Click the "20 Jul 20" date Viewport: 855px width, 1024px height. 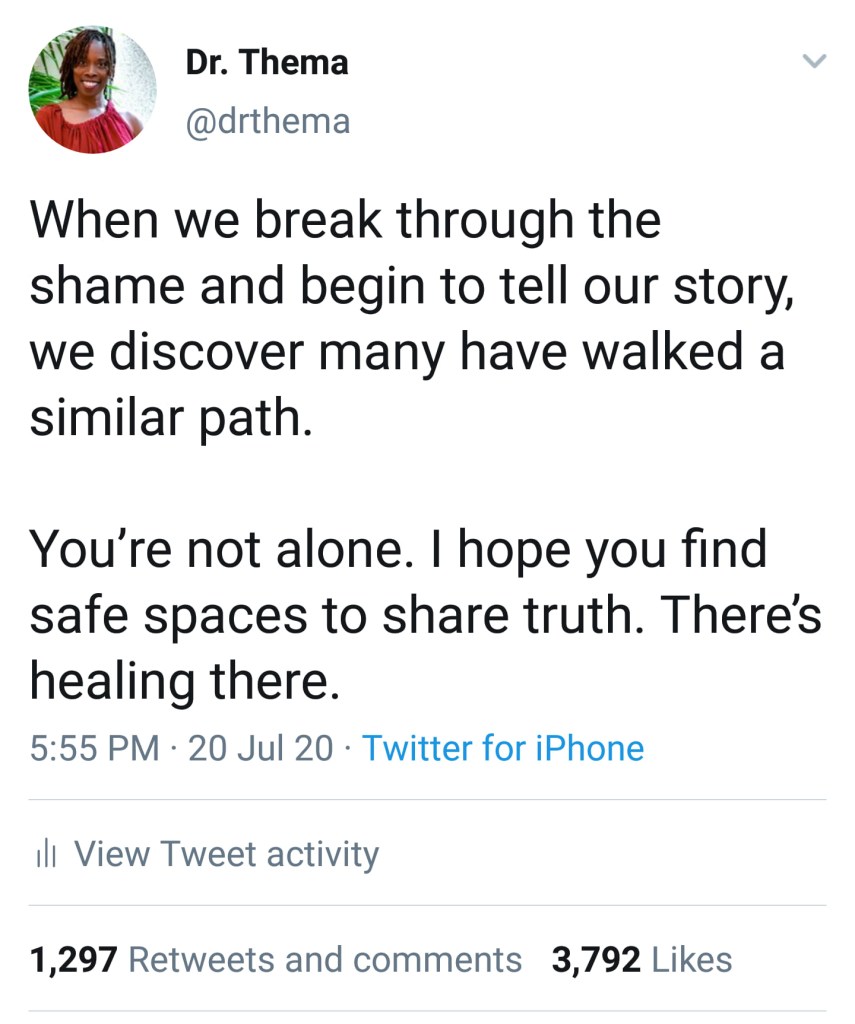click(260, 748)
